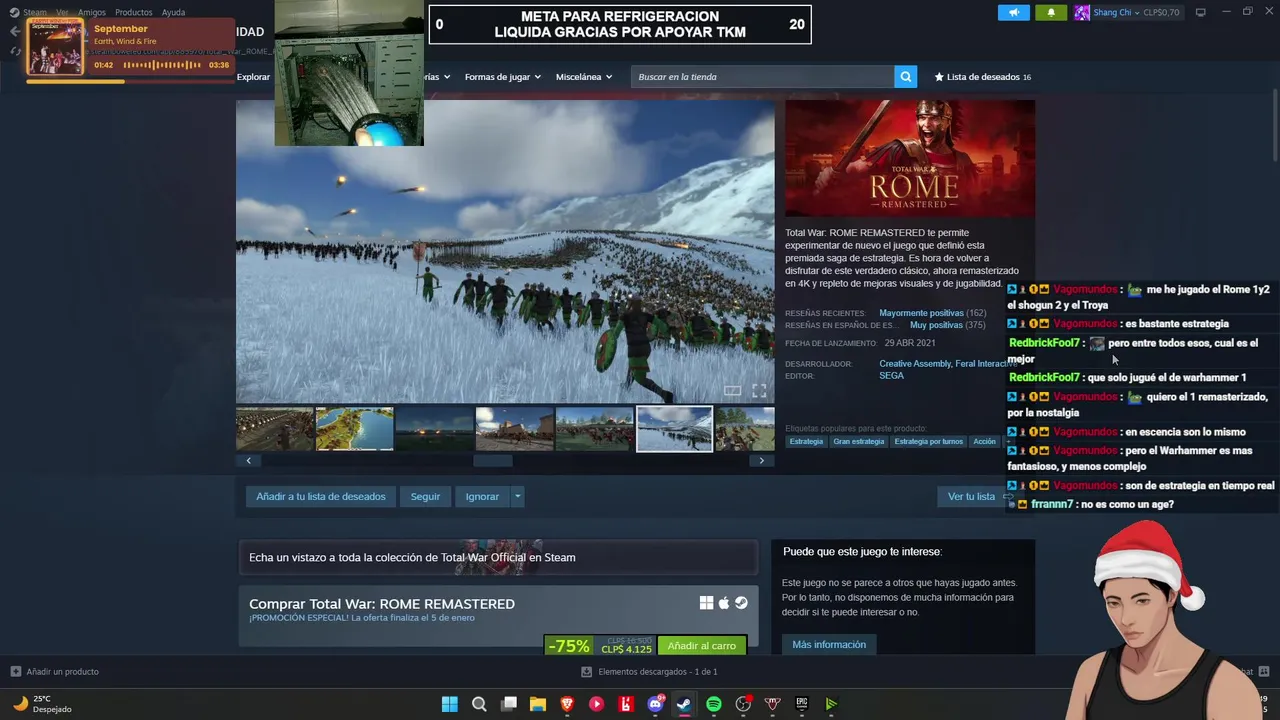Open 'Formas de jugar' dropdown menu
The width and height of the screenshot is (1280, 720).
click(x=502, y=77)
